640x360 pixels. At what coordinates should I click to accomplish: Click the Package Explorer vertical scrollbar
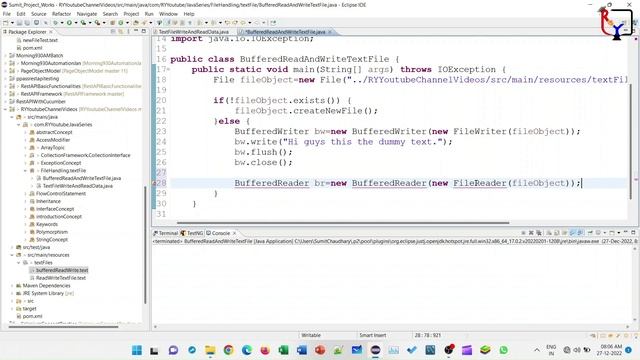coord(145,245)
